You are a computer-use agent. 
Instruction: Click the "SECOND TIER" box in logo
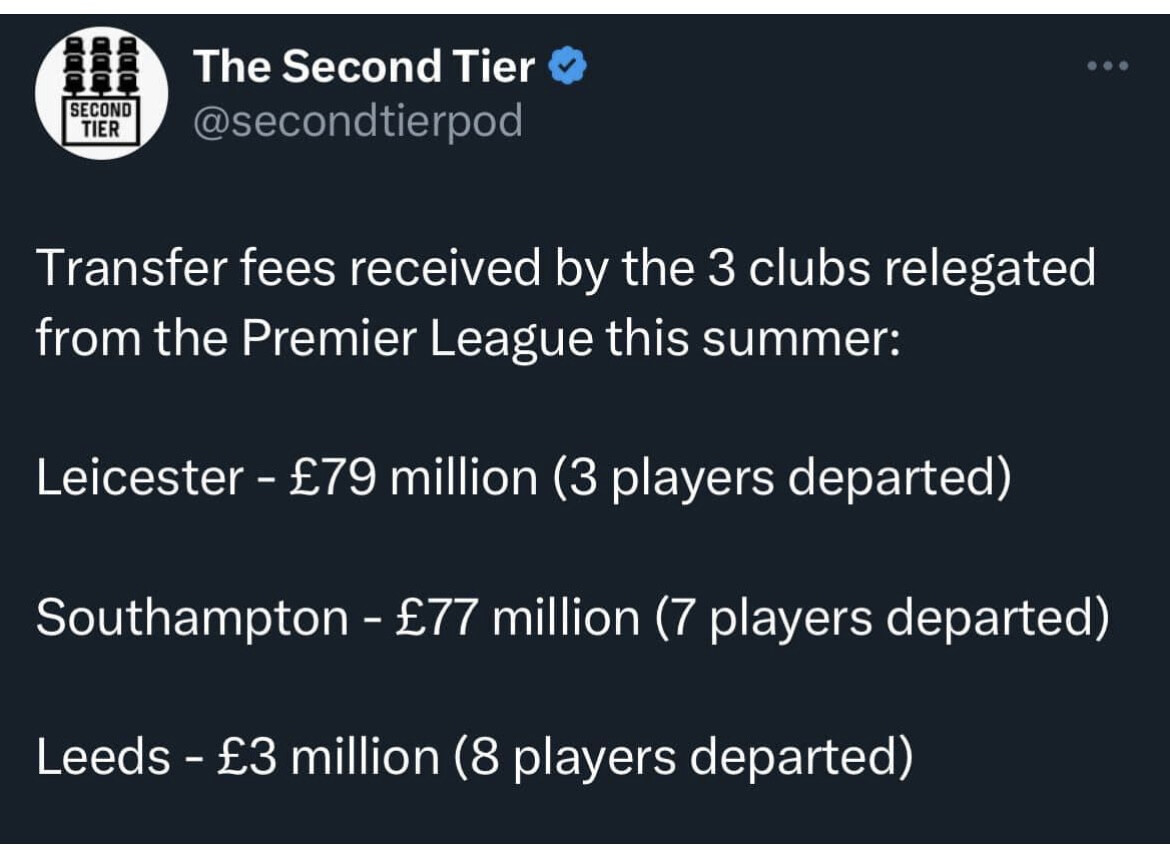coord(101,119)
